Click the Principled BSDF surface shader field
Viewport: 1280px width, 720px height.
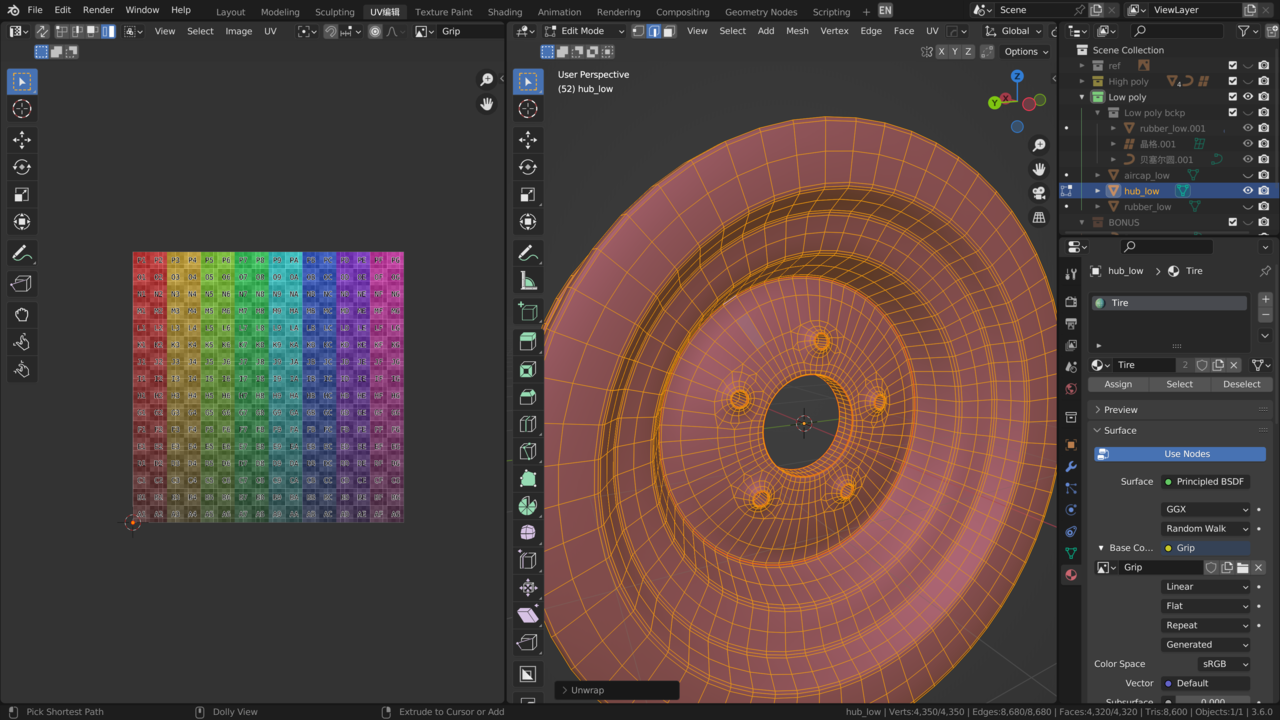(x=1206, y=482)
